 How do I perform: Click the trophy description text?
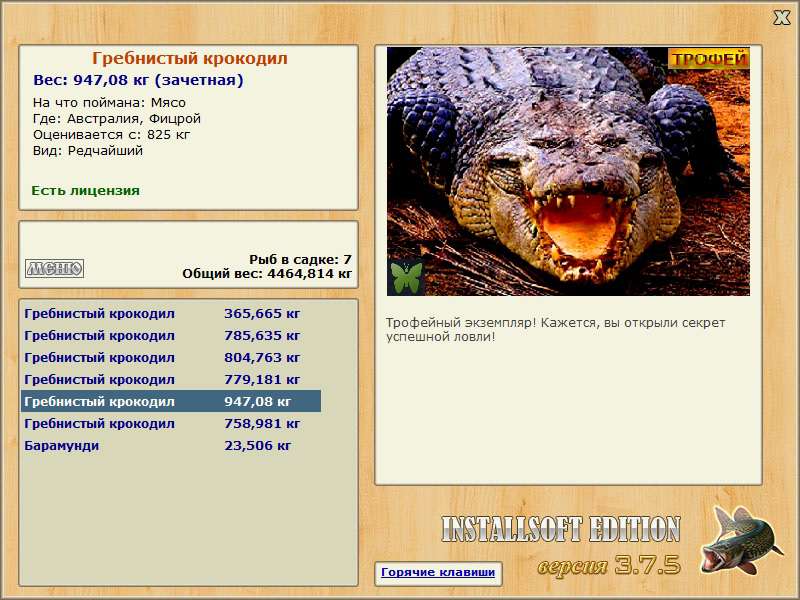coord(555,330)
